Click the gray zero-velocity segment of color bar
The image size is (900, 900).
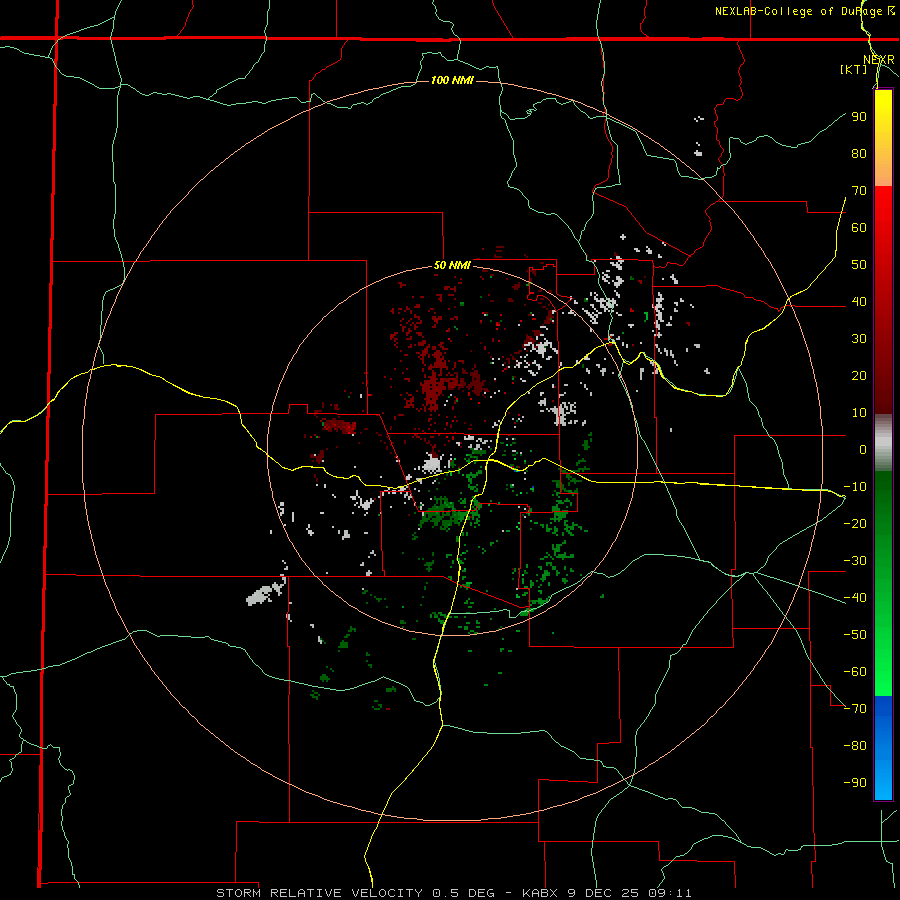tap(883, 443)
